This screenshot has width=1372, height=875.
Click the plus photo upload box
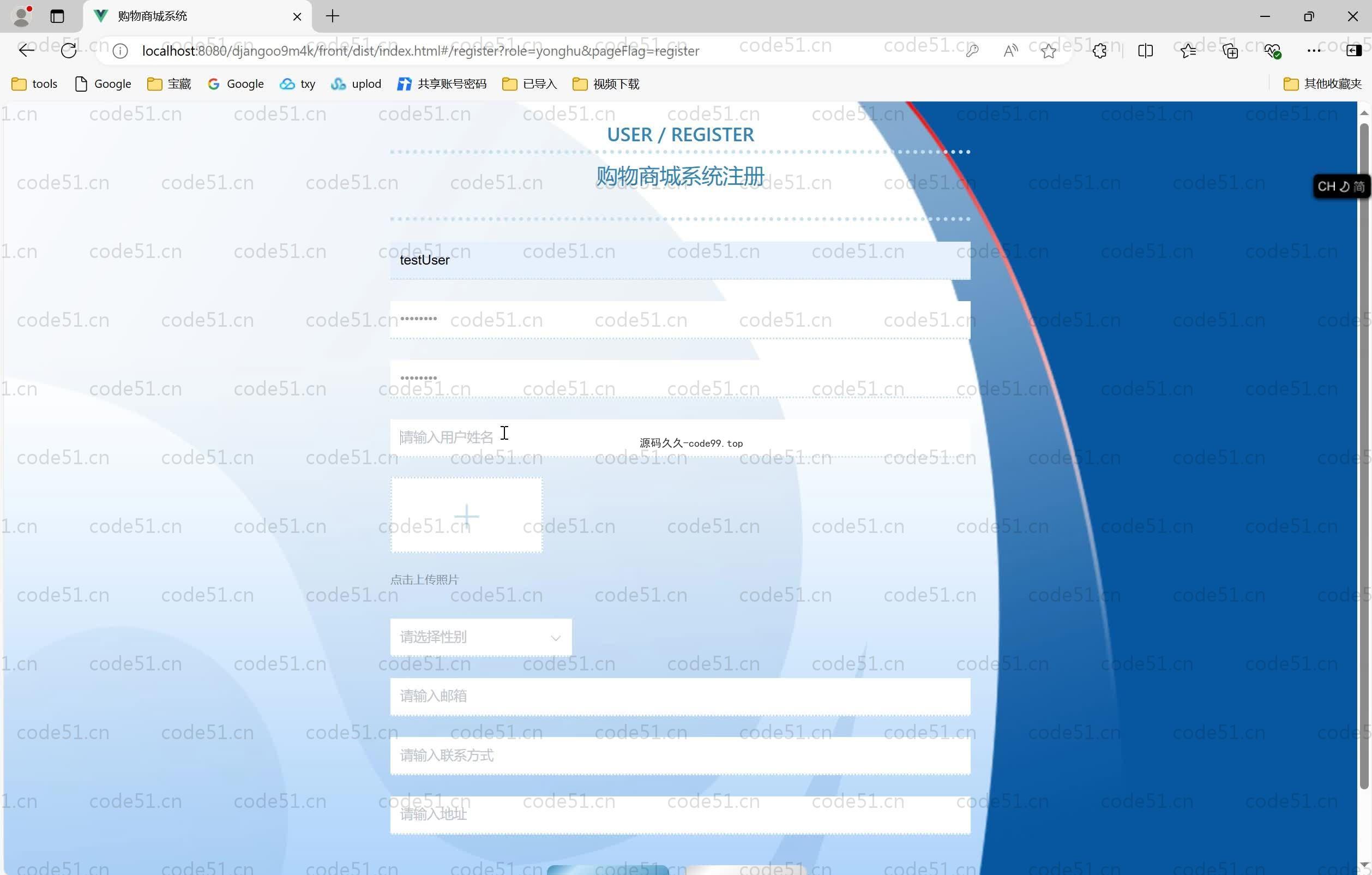pos(466,515)
